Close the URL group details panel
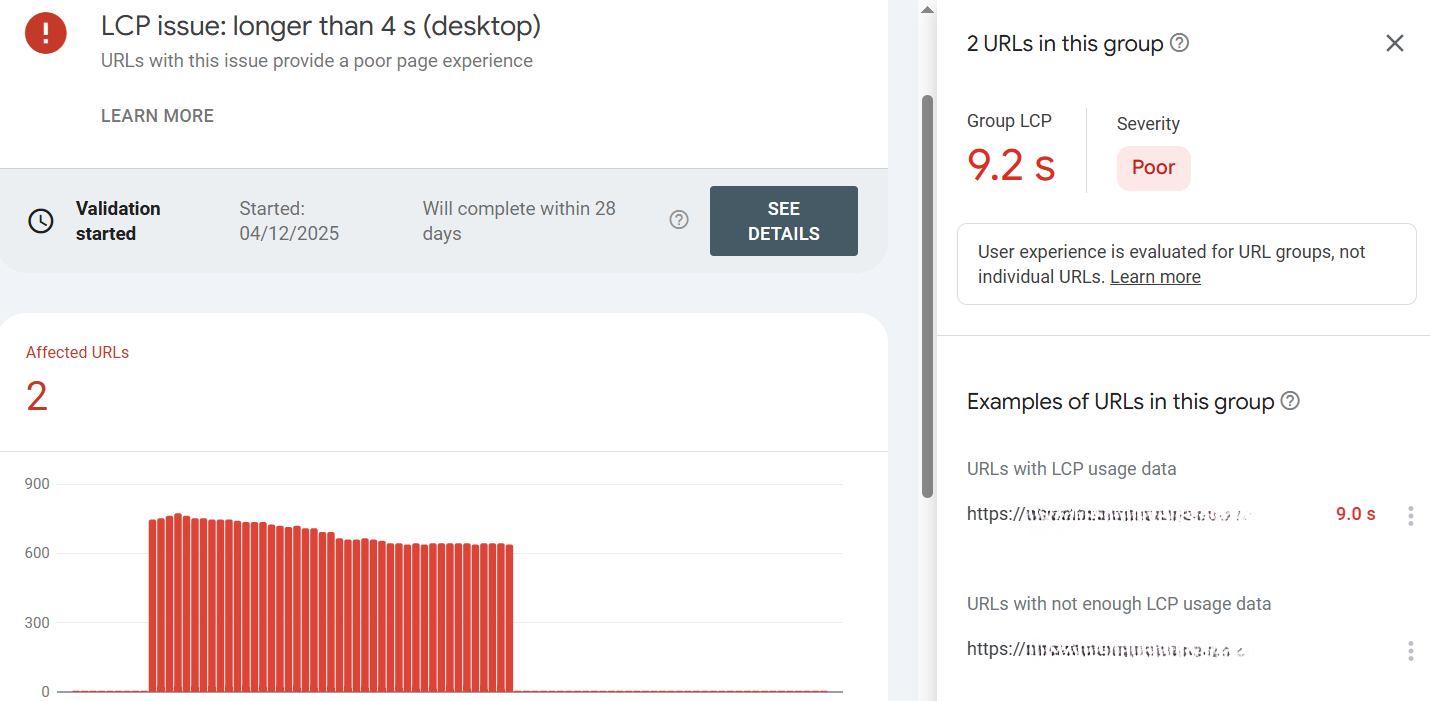Viewport: 1430px width, 701px height. click(x=1395, y=43)
